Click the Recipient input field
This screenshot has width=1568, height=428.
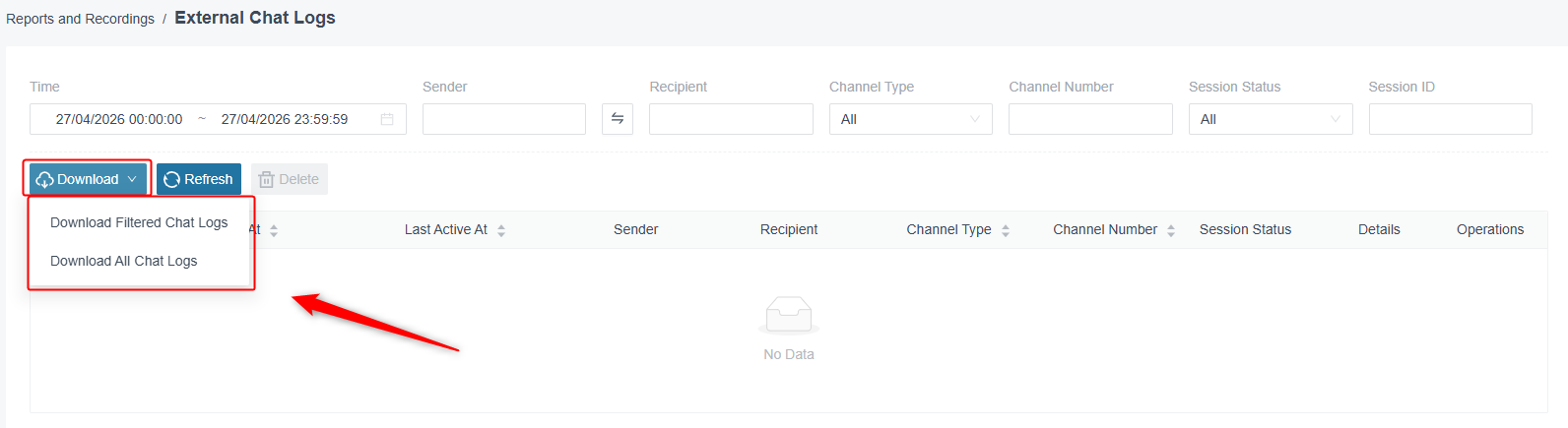731,119
